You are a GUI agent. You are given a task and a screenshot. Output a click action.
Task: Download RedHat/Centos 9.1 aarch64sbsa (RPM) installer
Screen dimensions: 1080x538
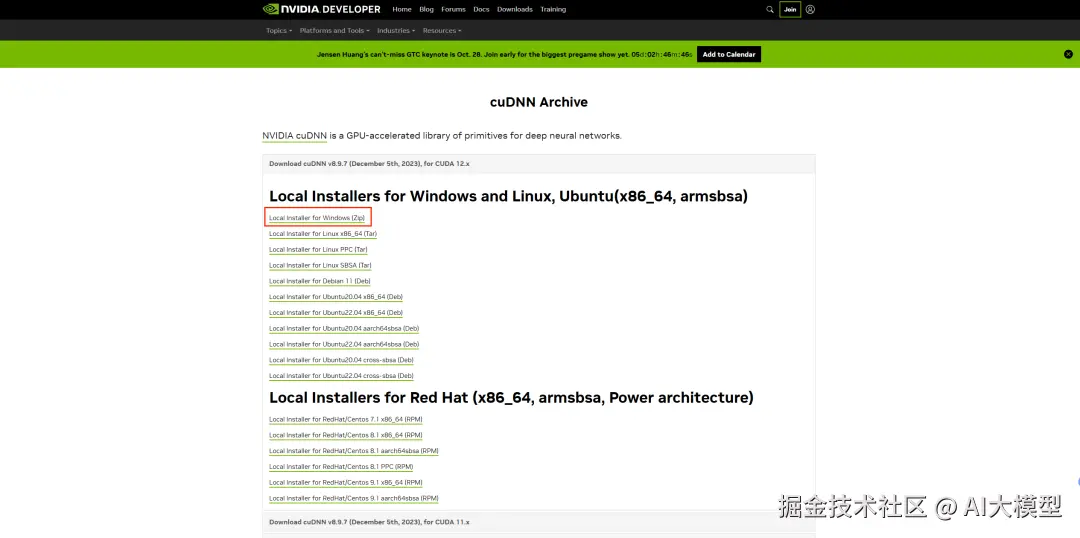[354, 499]
